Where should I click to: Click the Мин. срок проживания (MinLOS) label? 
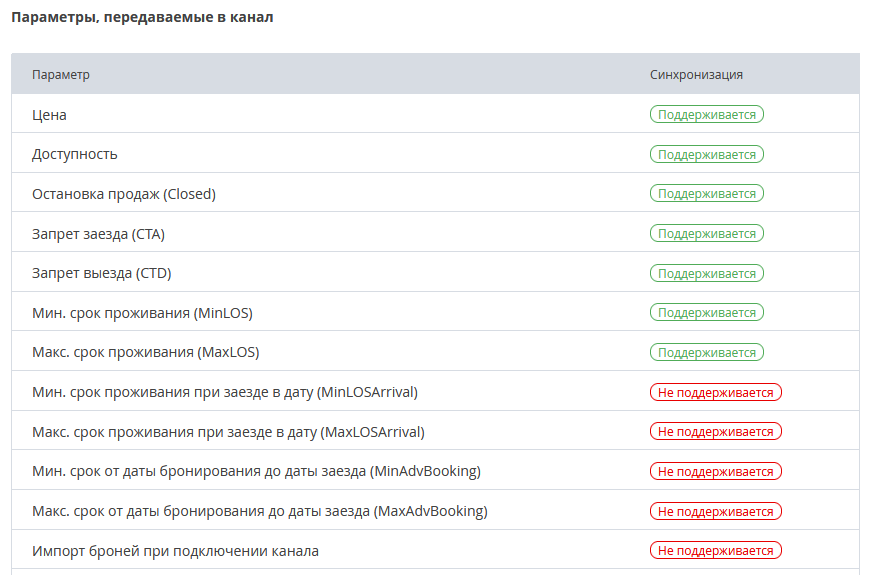pyautogui.click(x=142, y=313)
